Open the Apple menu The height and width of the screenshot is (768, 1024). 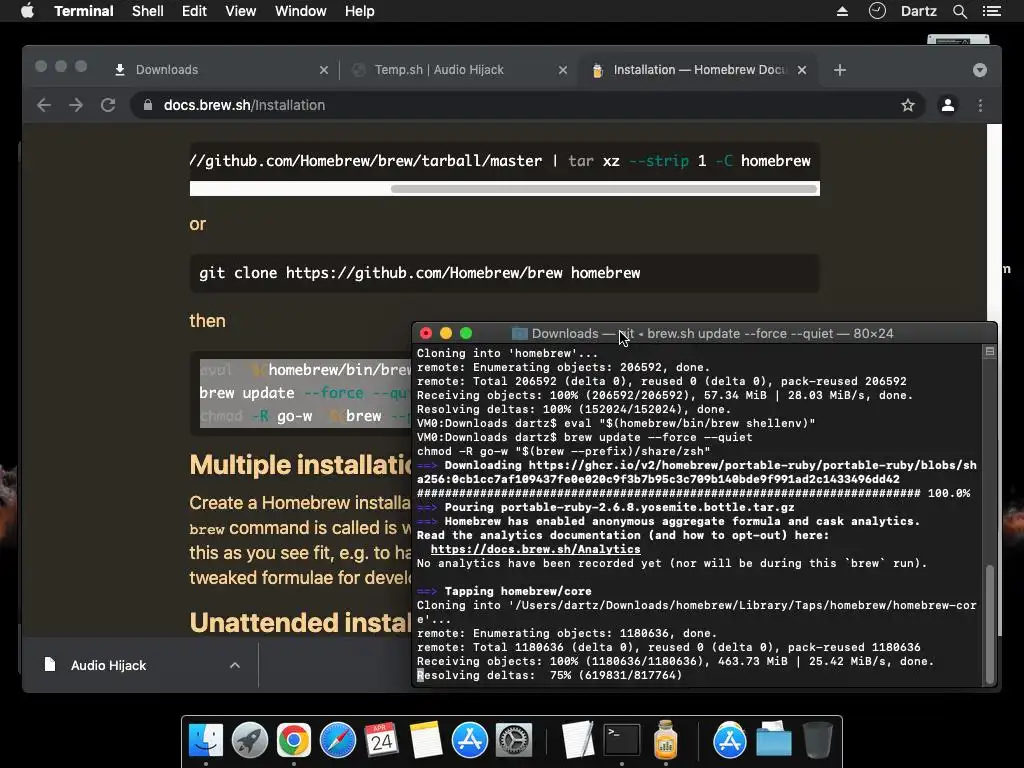27,11
